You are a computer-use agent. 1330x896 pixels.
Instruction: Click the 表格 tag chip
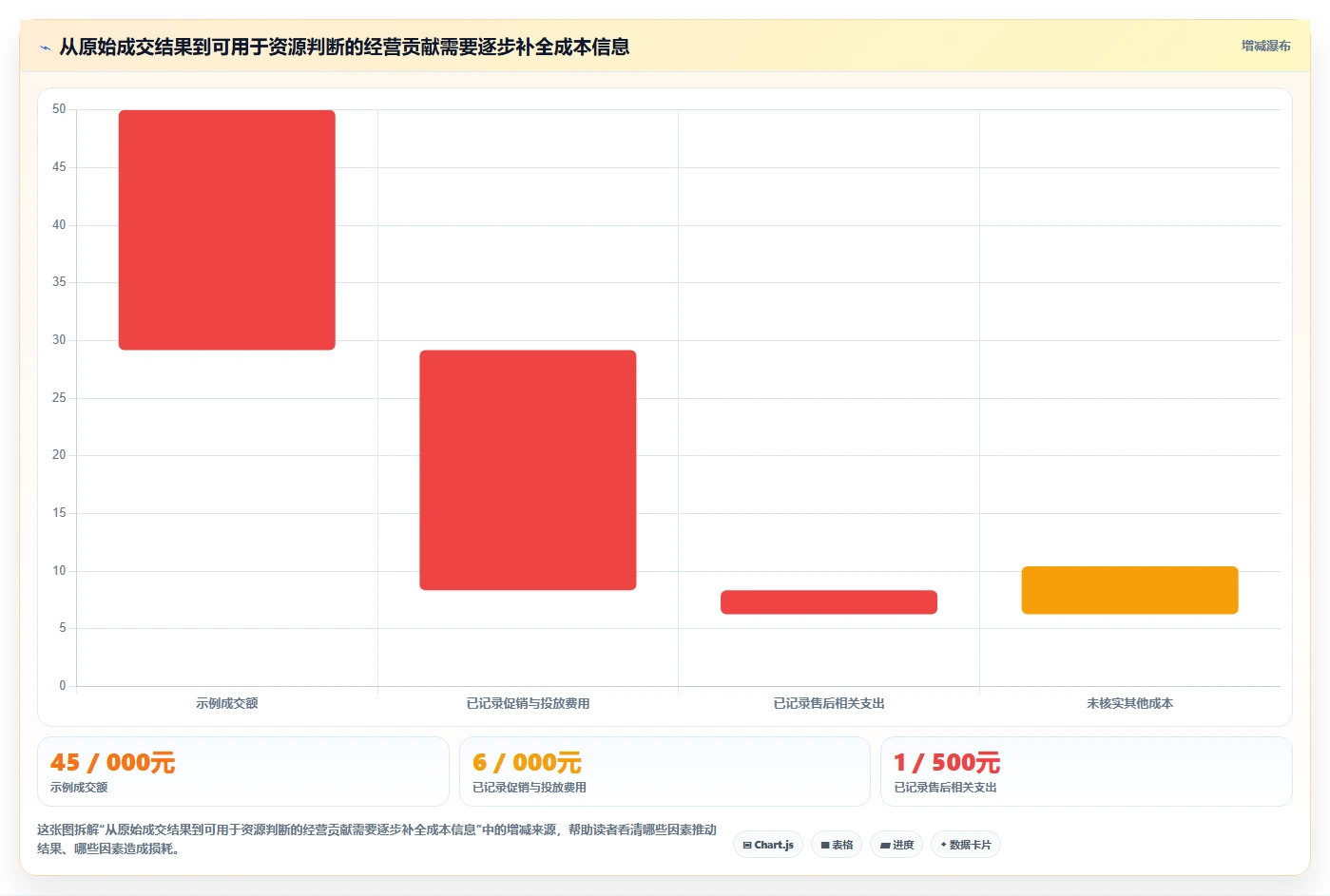837,845
